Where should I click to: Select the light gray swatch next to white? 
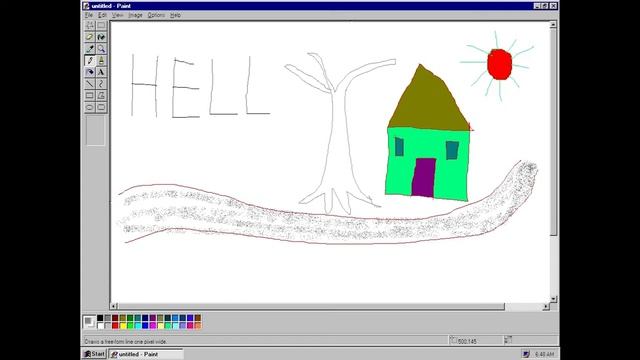[x=108, y=326]
